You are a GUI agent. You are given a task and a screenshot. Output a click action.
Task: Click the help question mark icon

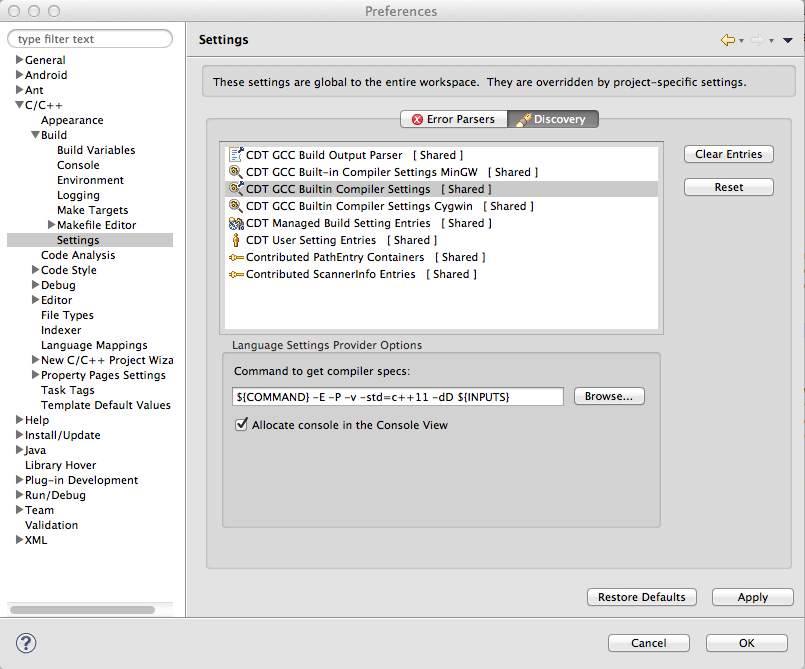(27, 643)
